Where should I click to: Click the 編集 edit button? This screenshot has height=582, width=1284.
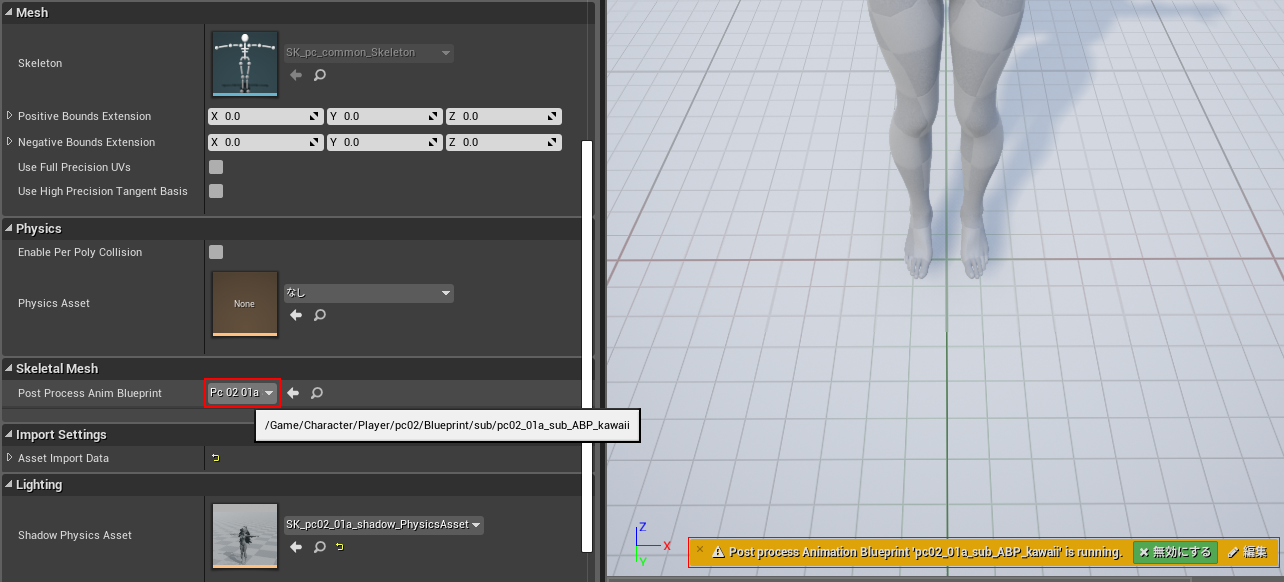pos(1247,552)
